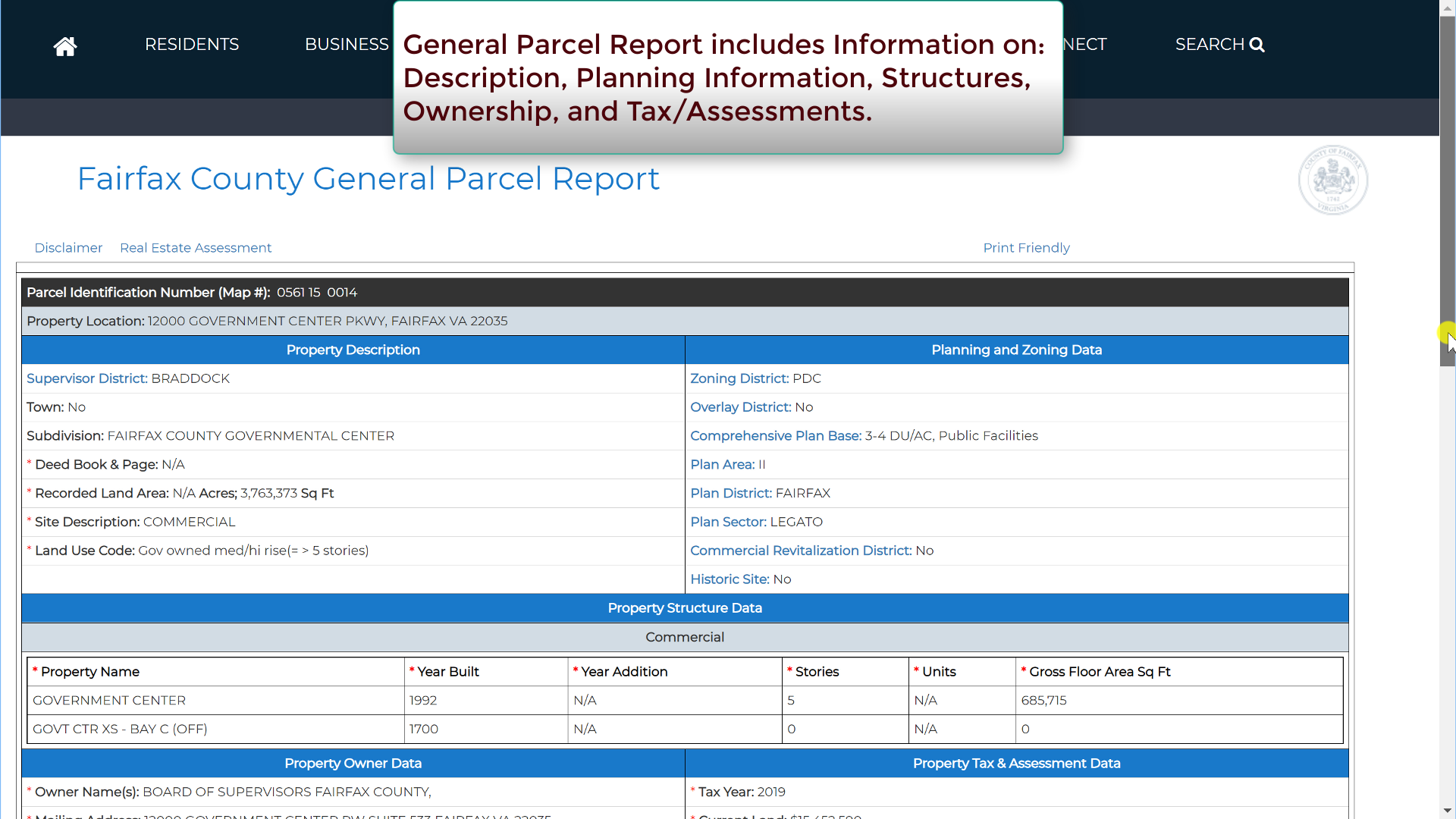
Task: Click the Owner Name BOARD OF SUPERVISORS text
Action: (x=287, y=792)
